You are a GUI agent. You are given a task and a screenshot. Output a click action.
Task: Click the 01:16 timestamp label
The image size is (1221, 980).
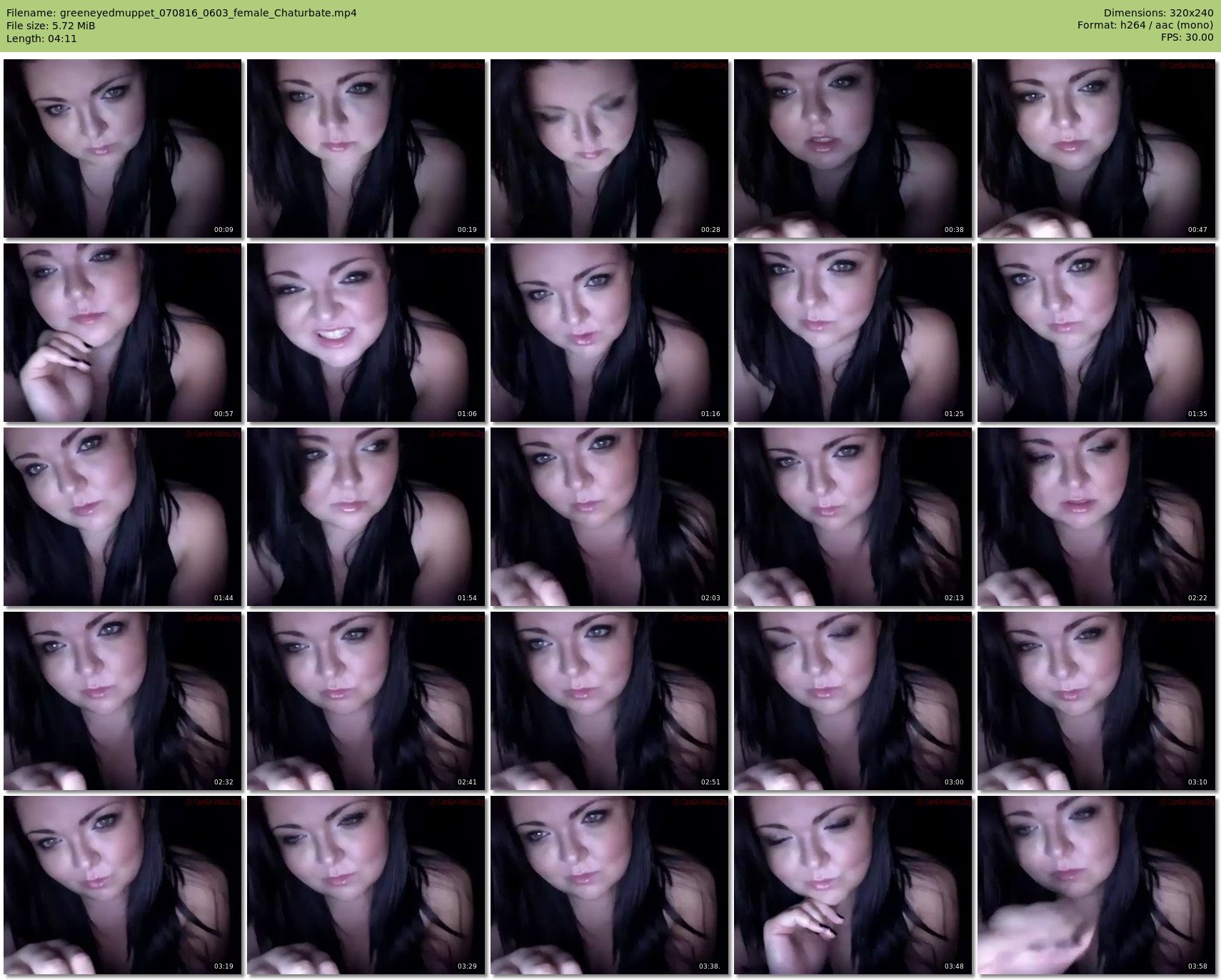click(710, 414)
